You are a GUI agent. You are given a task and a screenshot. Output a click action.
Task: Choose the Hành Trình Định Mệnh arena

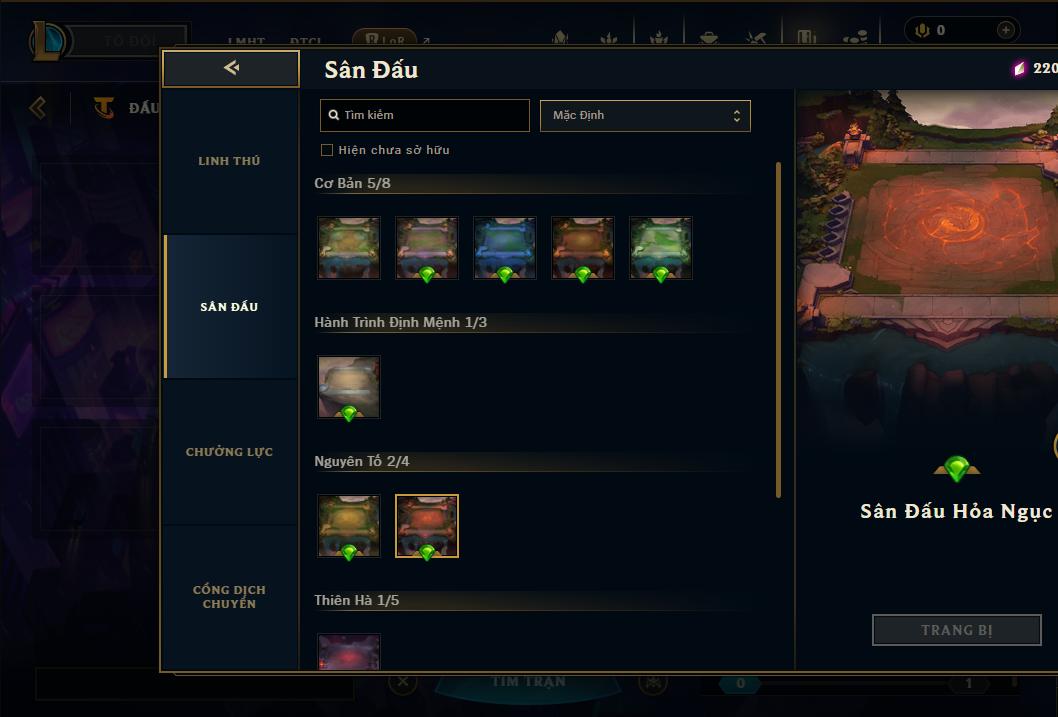point(349,387)
